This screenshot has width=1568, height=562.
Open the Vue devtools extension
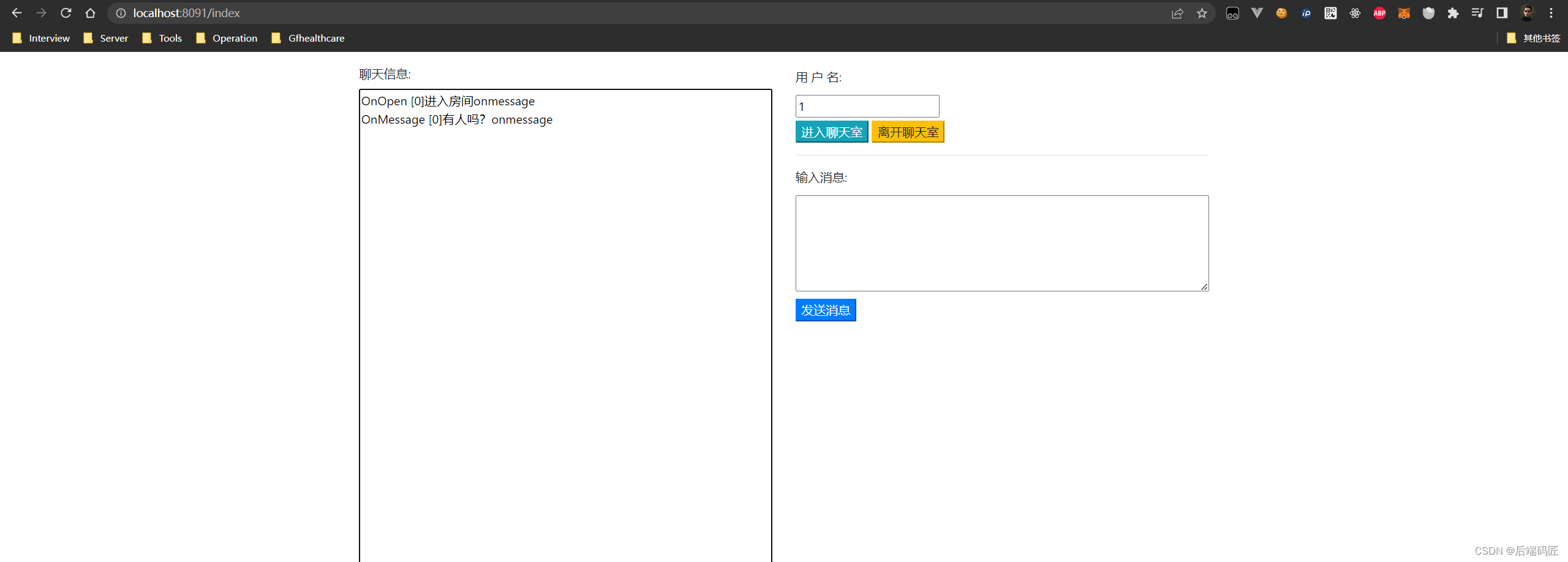point(1257,13)
